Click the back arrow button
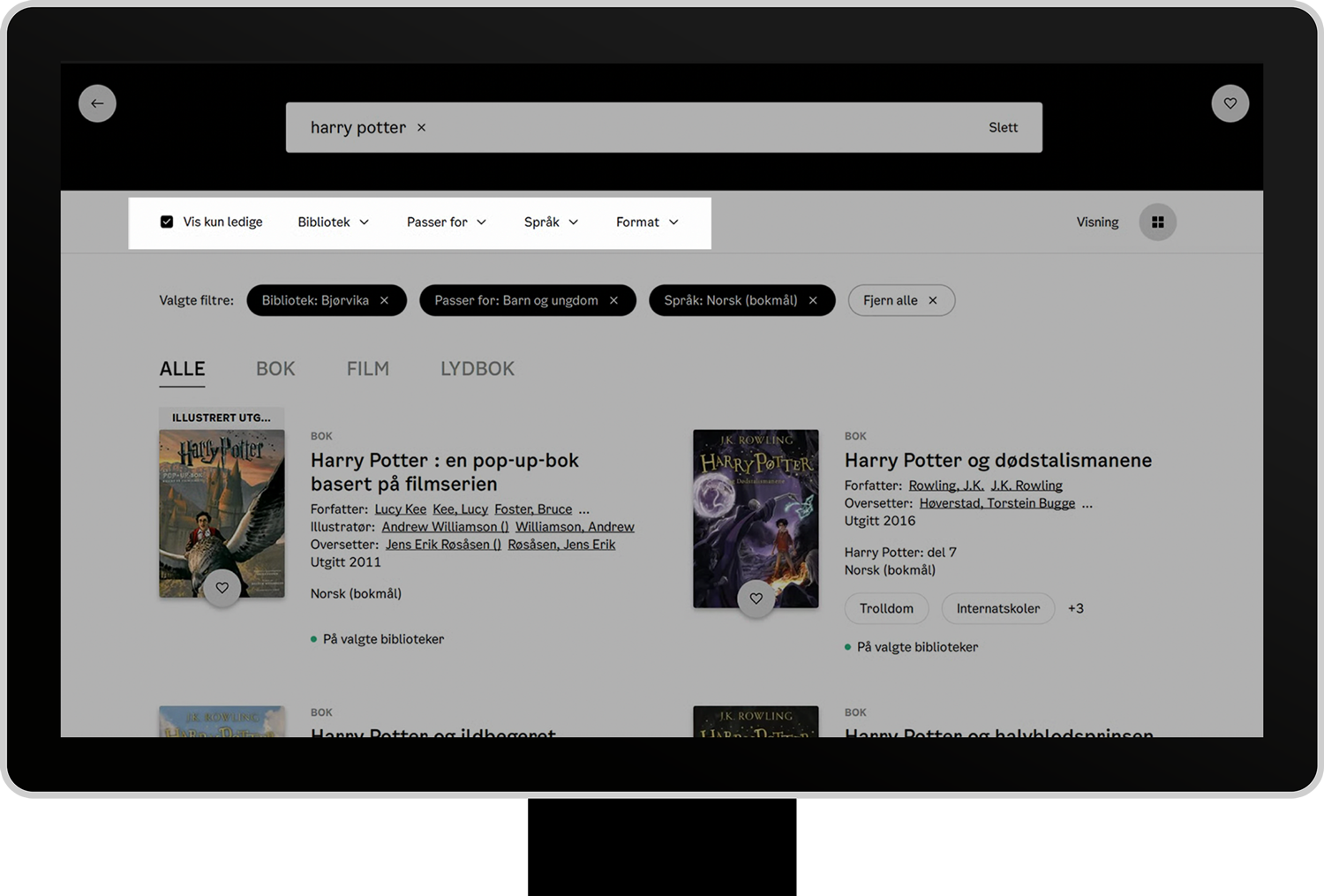 (x=97, y=103)
